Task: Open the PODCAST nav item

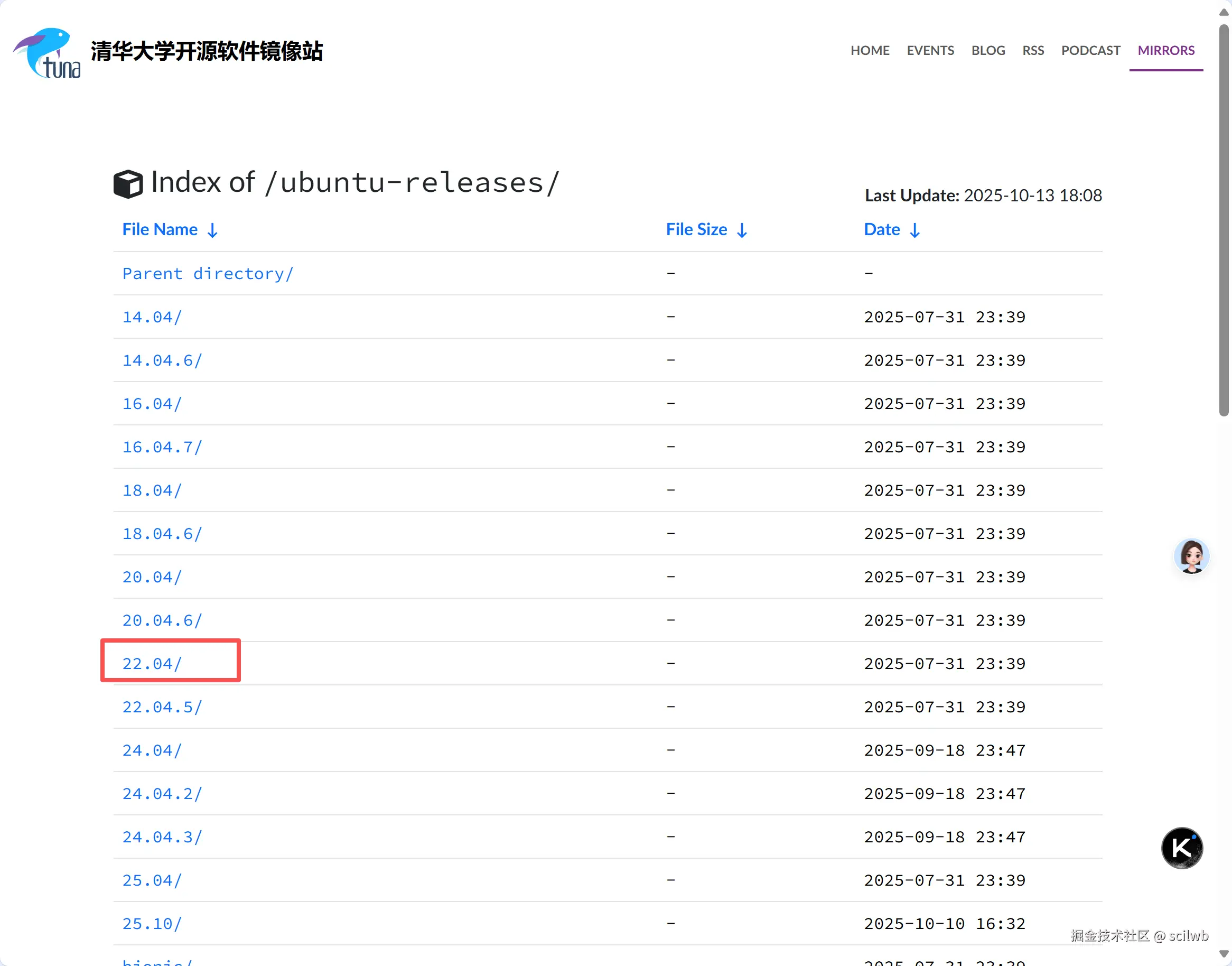Action: click(1090, 50)
